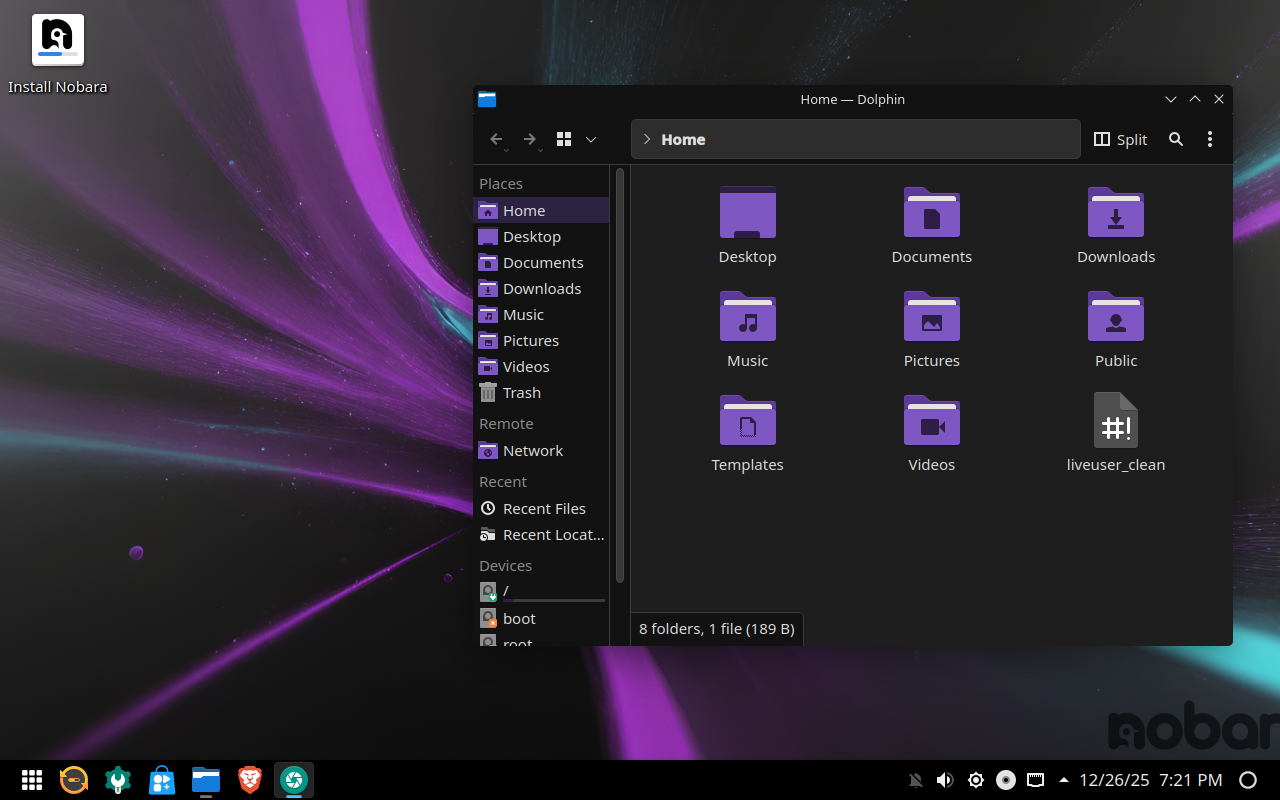1280x800 pixels.
Task: Open the Trash from Places panel
Action: [521, 392]
